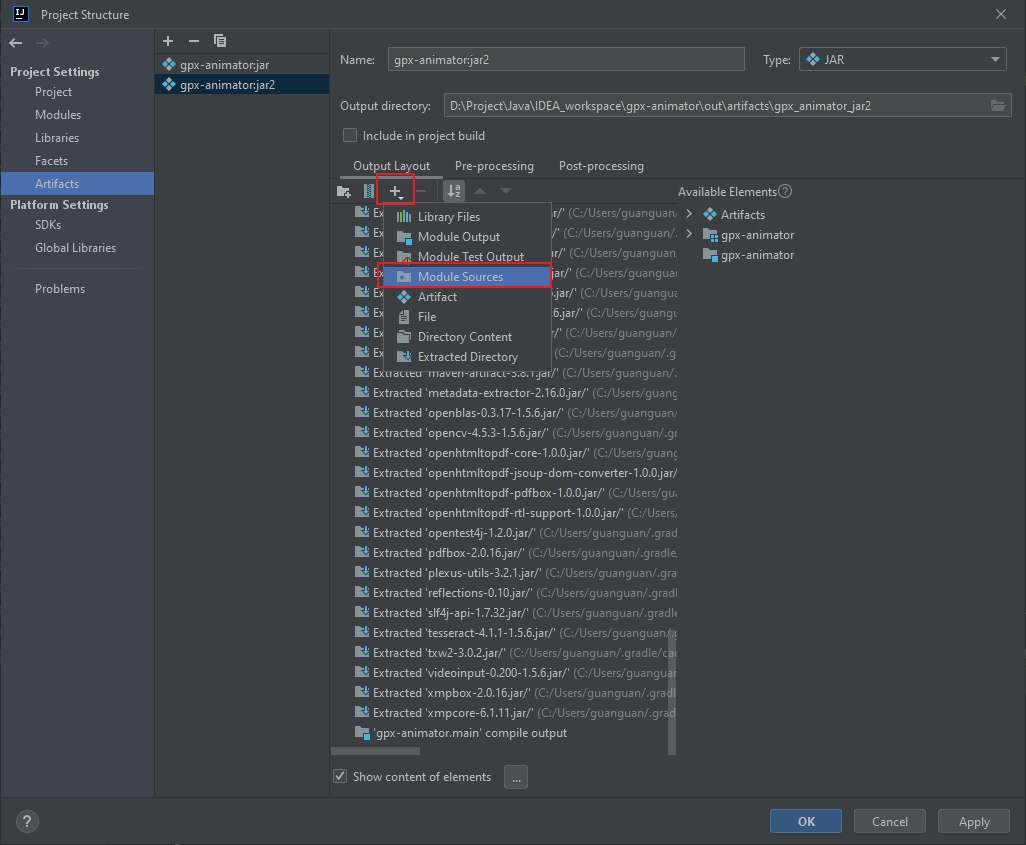
Task: Select the gpx-animator:jar artifact
Action: click(x=241, y=65)
